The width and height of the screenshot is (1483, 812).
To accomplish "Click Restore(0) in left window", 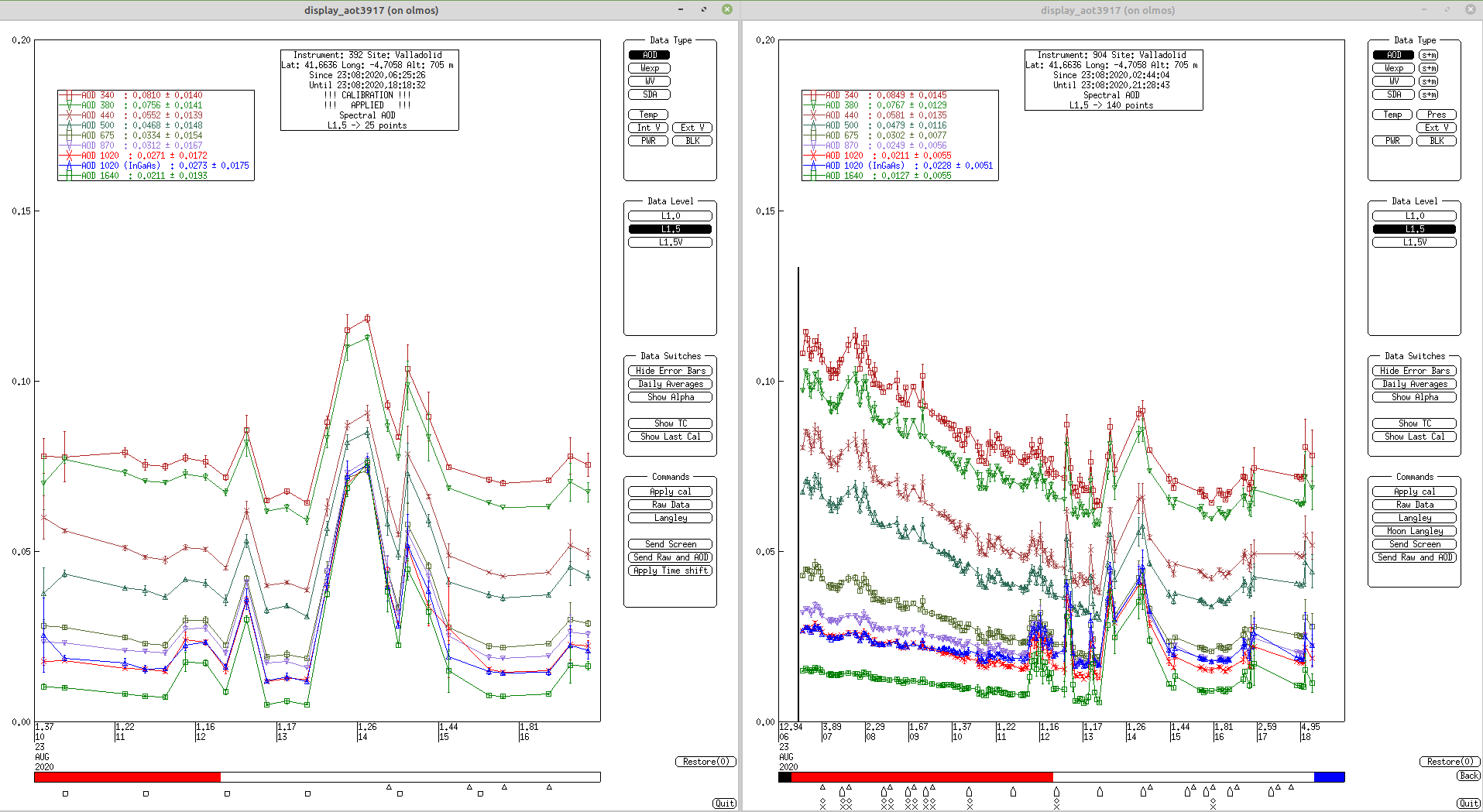I will 705,762.
